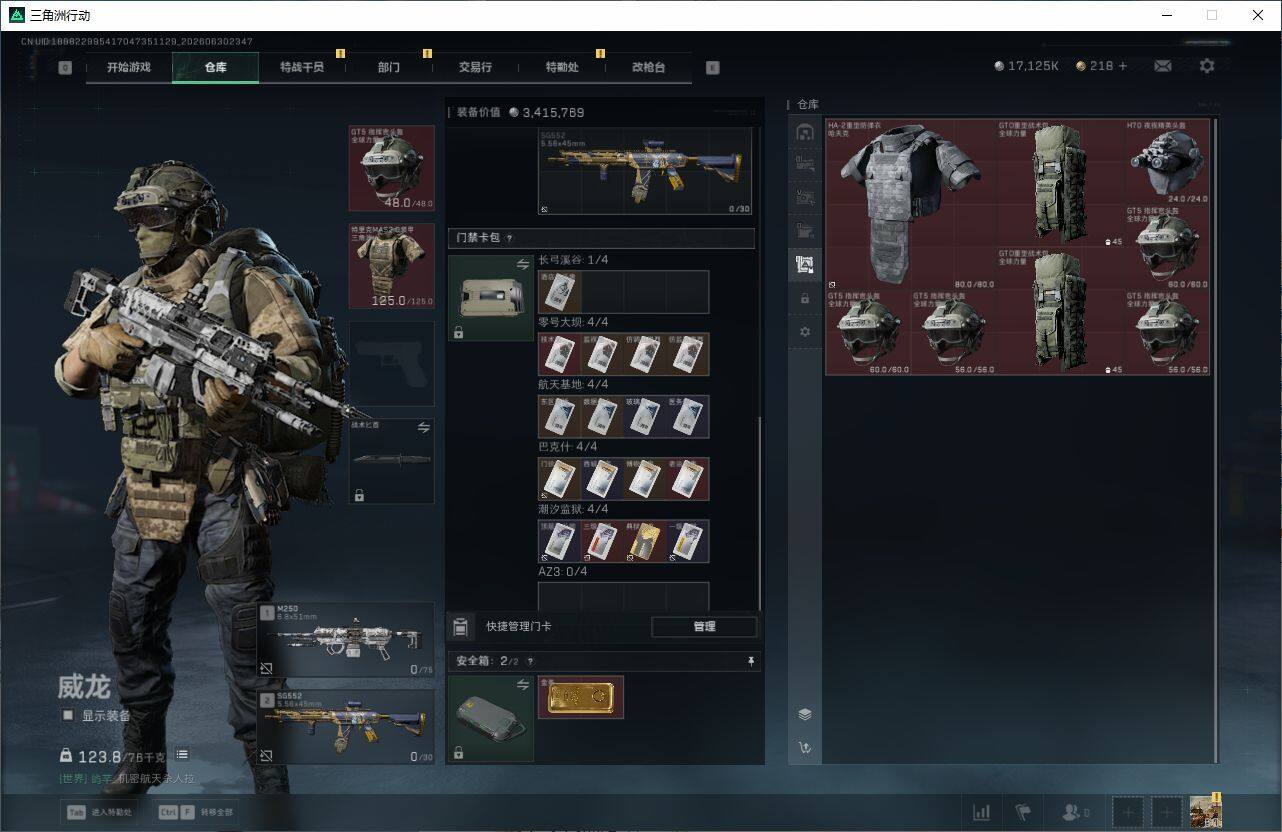Click the storage panel scrollbar
This screenshot has height=832, width=1282.
click(x=1216, y=440)
